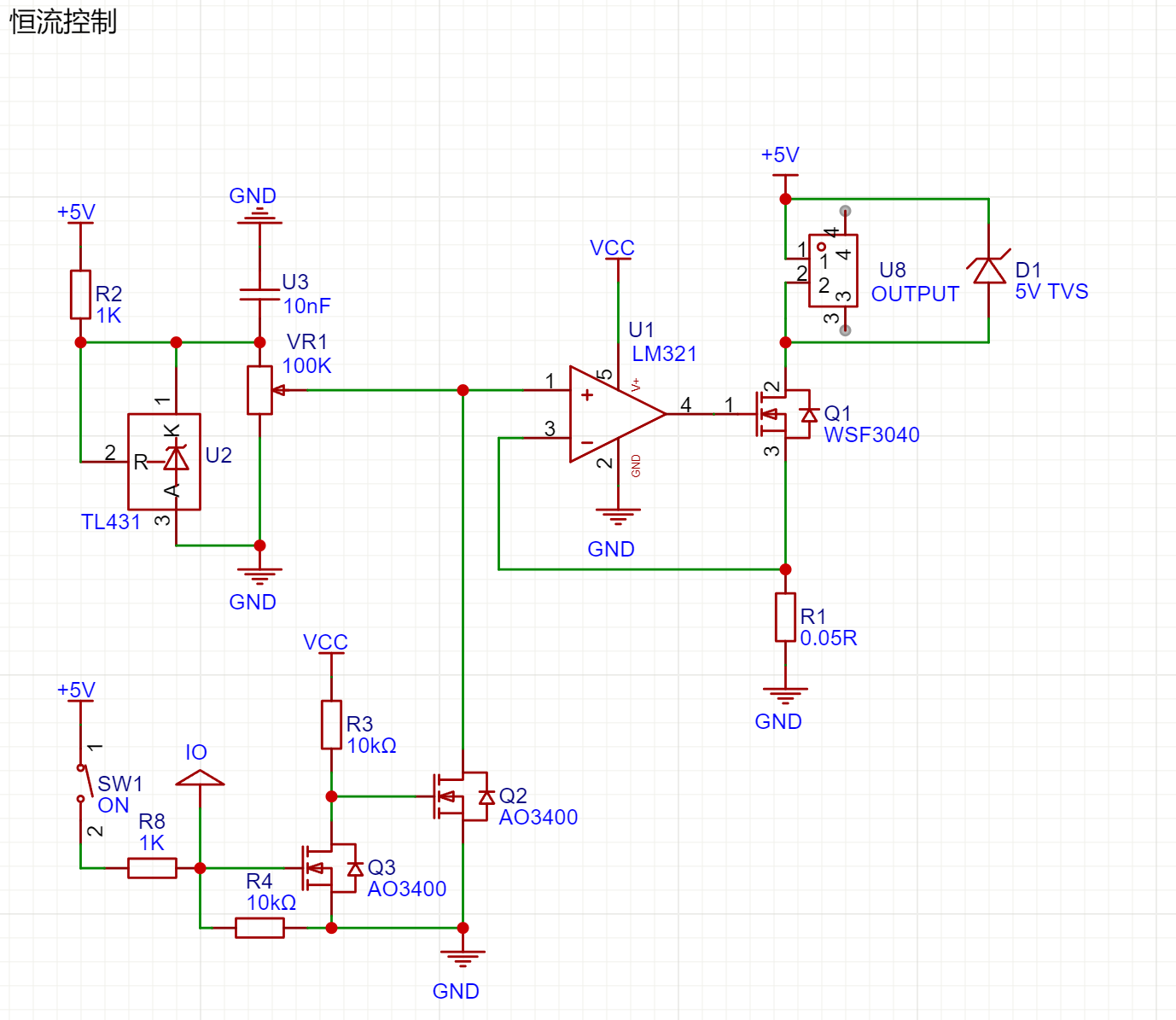Click the 5V TVS label
This screenshot has height=1020, width=1176.
coord(1051,292)
